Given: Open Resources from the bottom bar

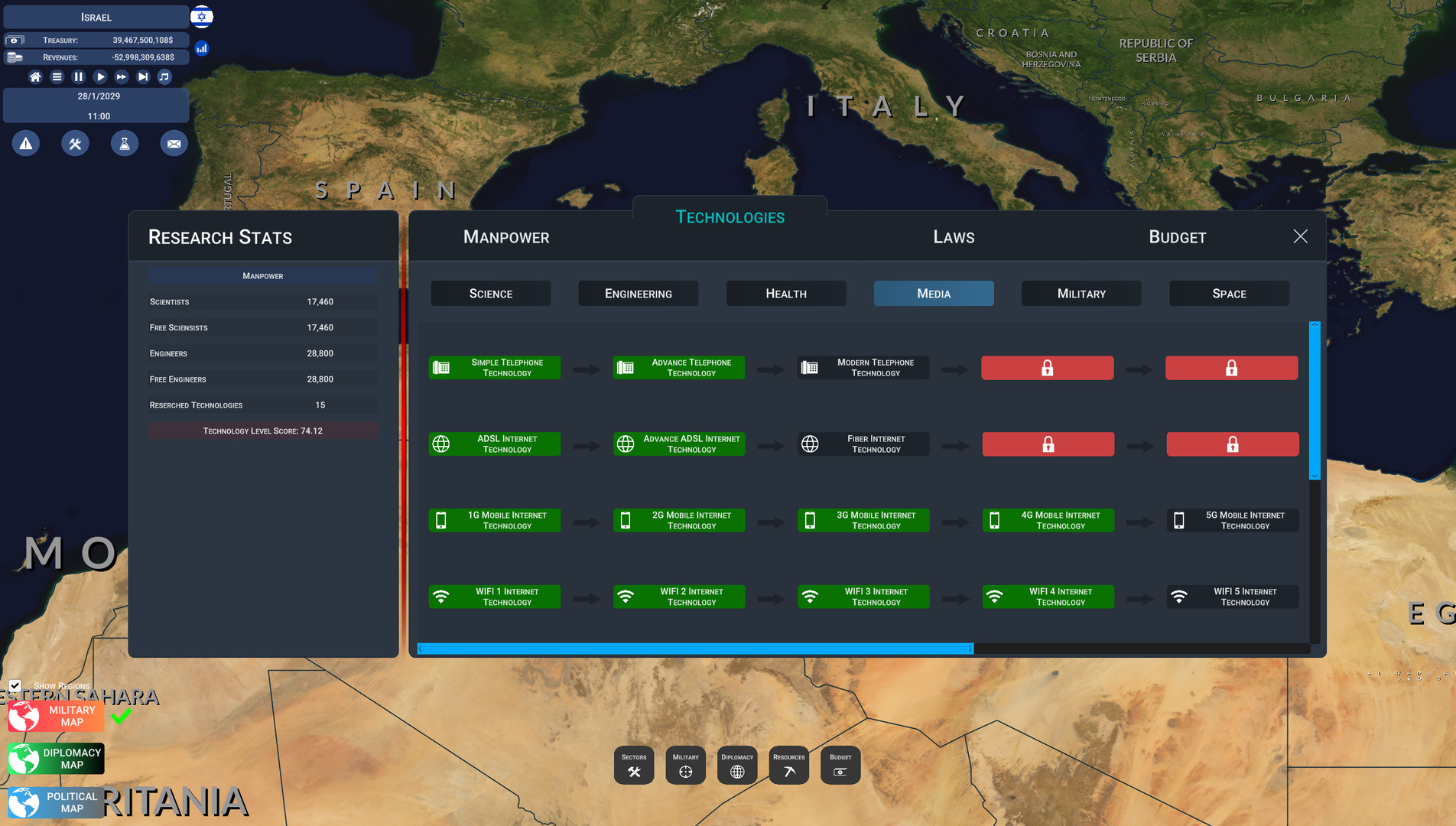Looking at the screenshot, I should click(788, 765).
